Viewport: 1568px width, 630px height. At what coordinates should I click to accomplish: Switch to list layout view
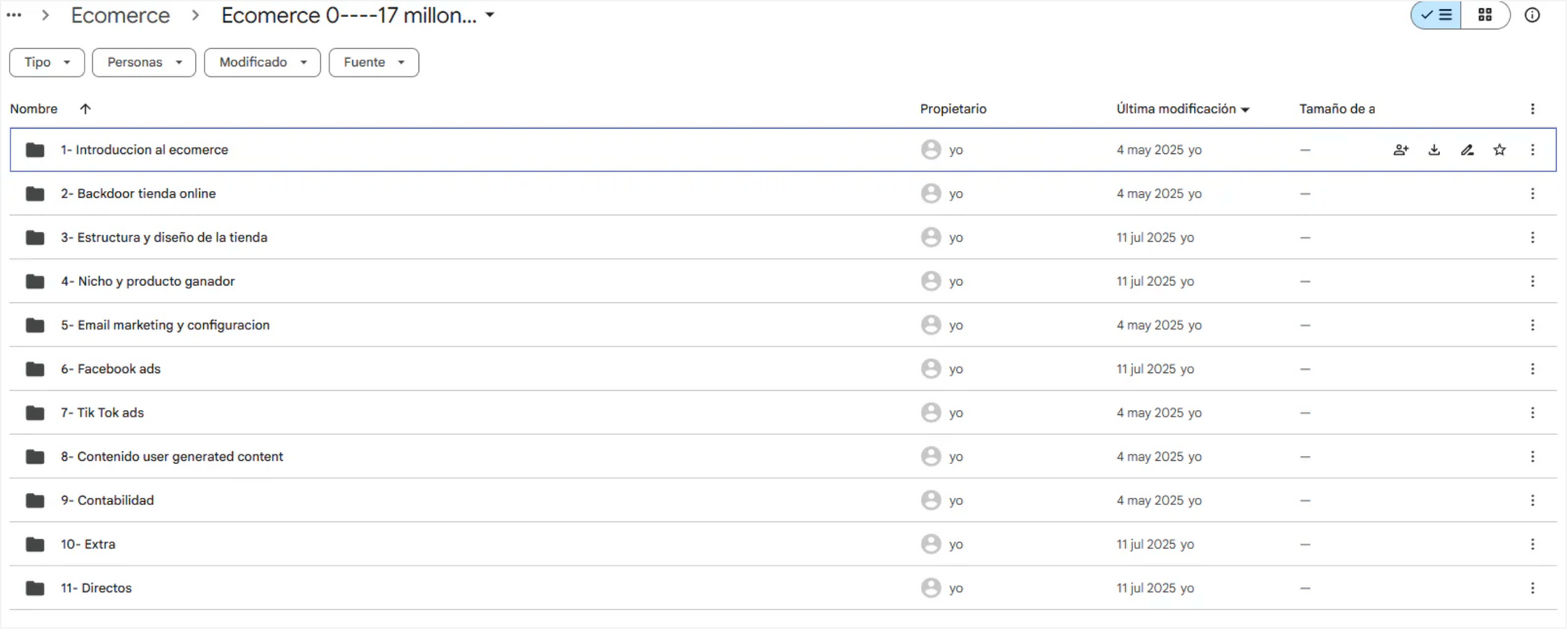(1436, 15)
